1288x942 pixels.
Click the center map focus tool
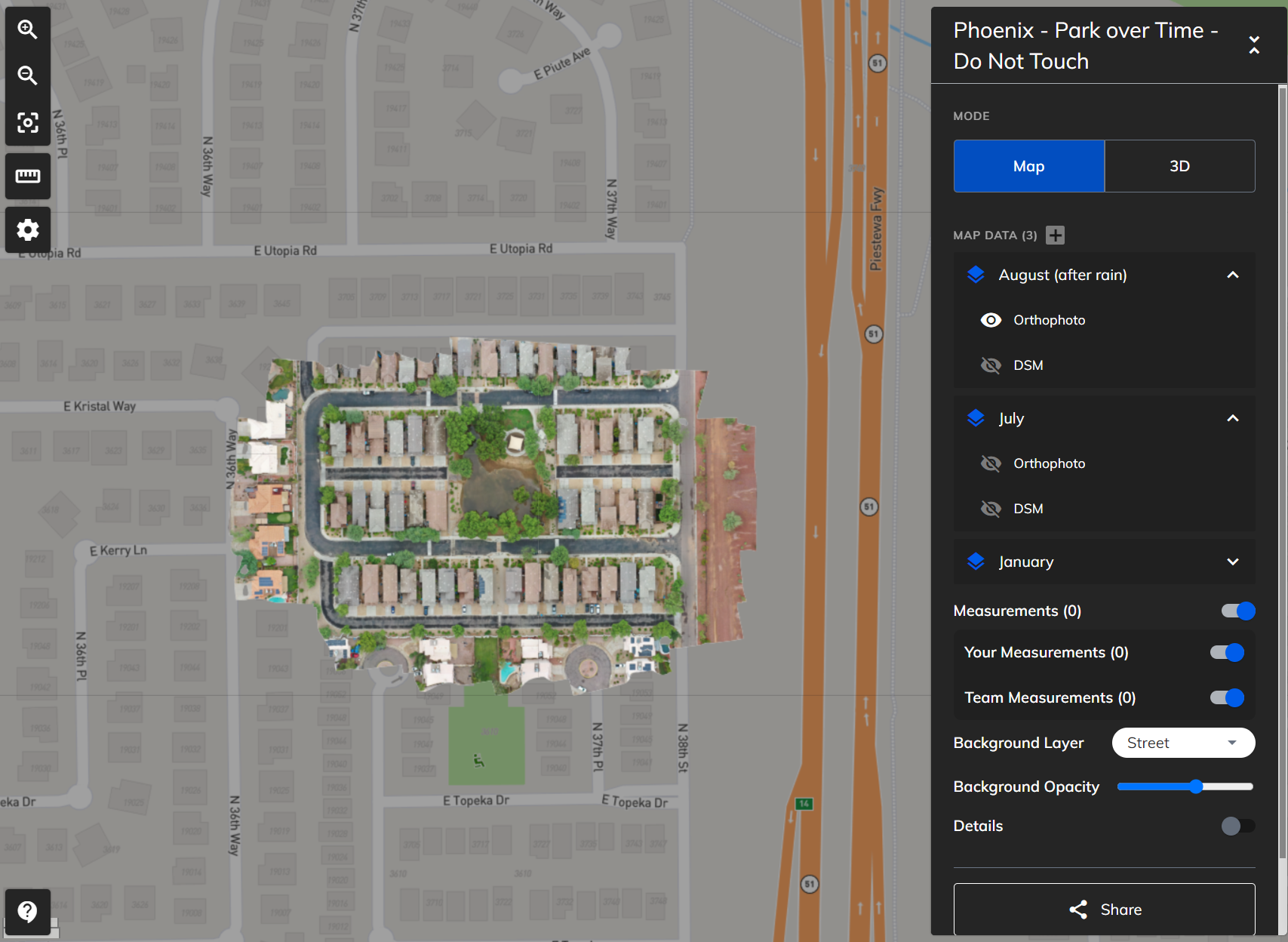coord(28,123)
